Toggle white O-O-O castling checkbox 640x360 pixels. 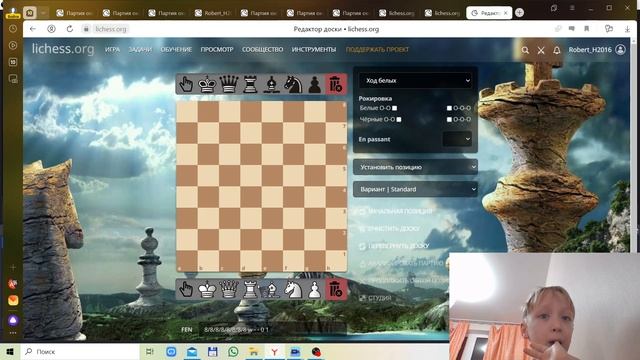click(449, 108)
